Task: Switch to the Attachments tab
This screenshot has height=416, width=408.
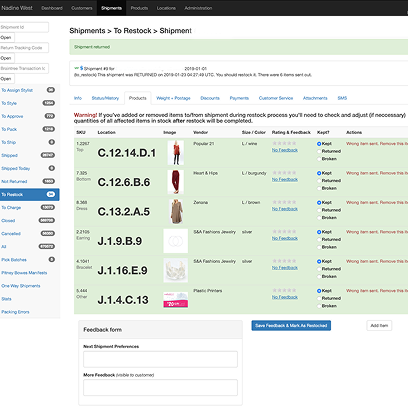Action: click(315, 98)
